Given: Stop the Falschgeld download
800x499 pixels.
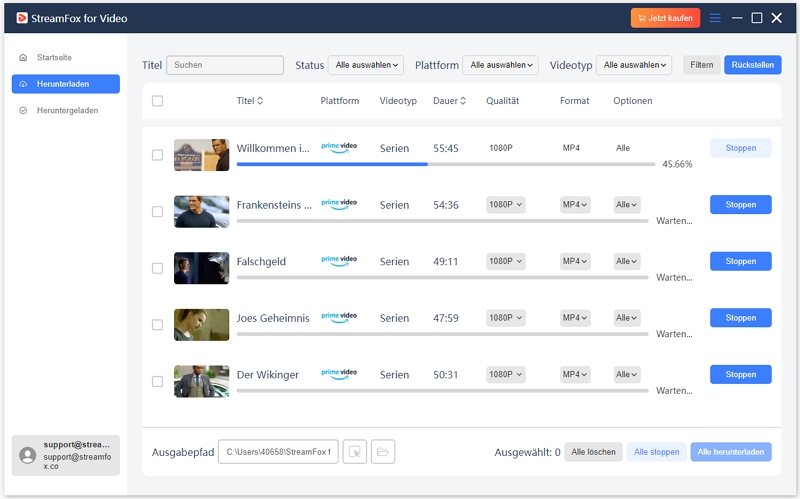Looking at the screenshot, I should [741, 261].
